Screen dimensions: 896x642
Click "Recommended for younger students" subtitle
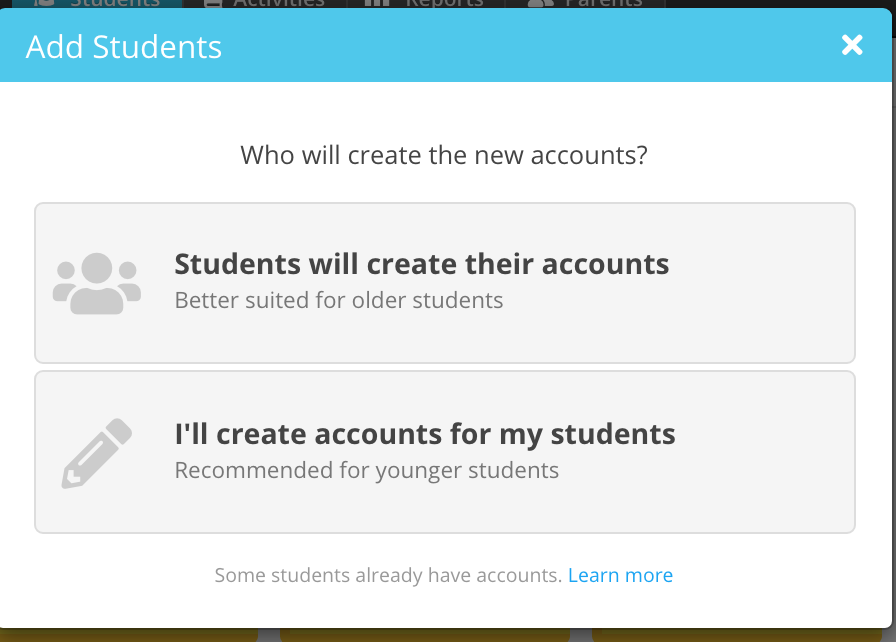366,471
